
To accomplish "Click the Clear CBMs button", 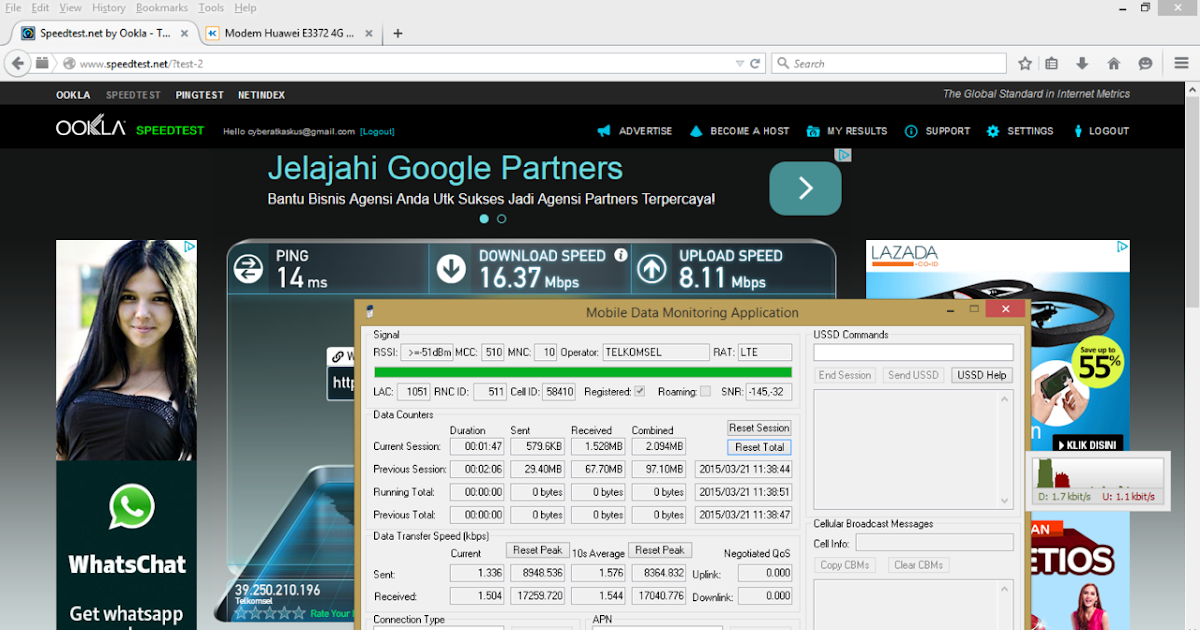I will (x=919, y=565).
